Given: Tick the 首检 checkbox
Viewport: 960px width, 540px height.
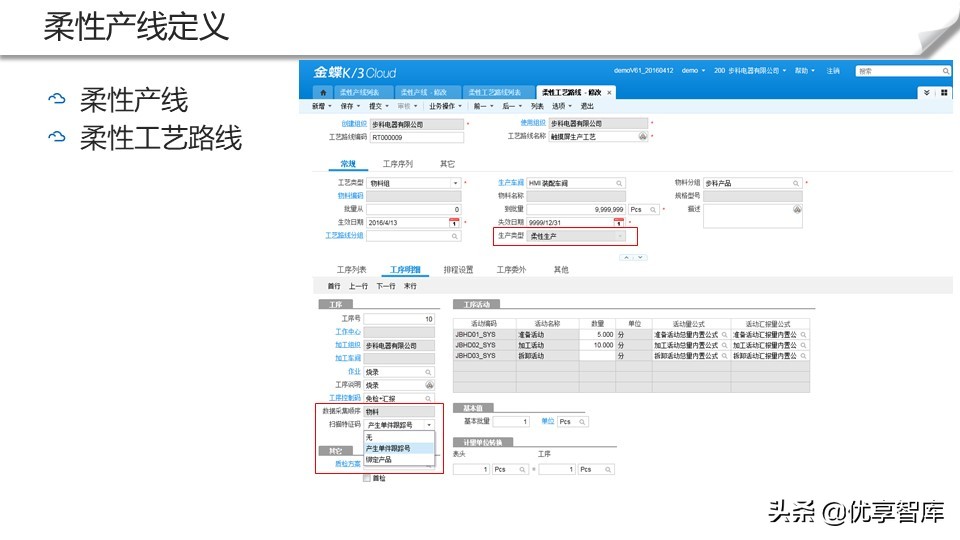Looking at the screenshot, I should [367, 479].
